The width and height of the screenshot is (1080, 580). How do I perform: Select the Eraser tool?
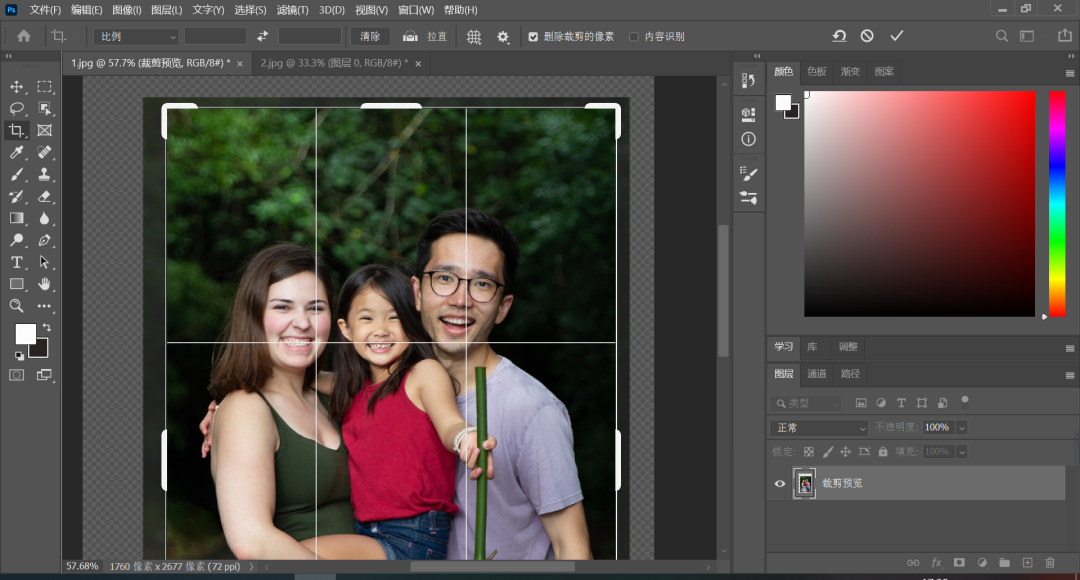(45, 196)
